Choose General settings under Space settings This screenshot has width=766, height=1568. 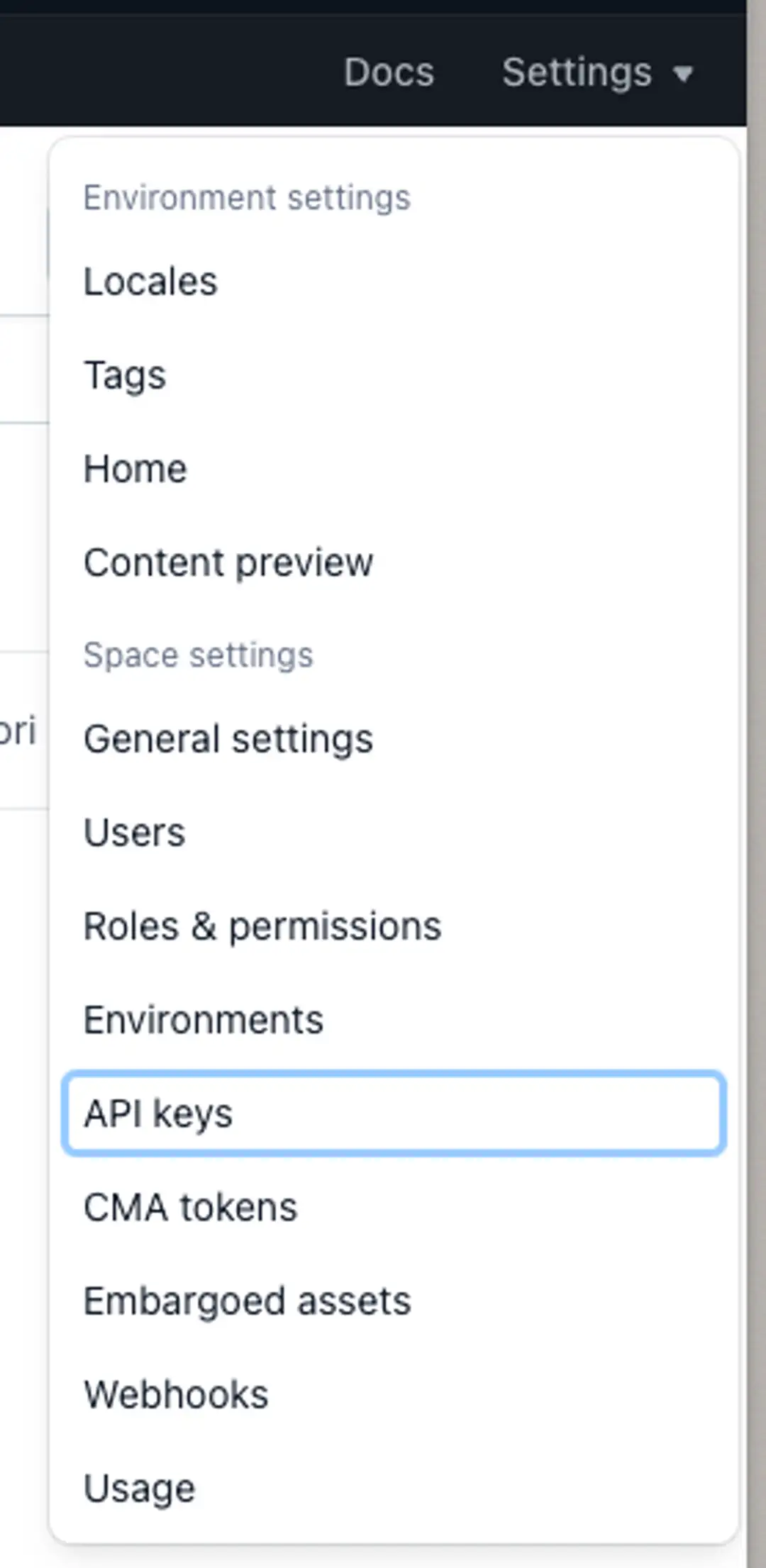coord(228,739)
